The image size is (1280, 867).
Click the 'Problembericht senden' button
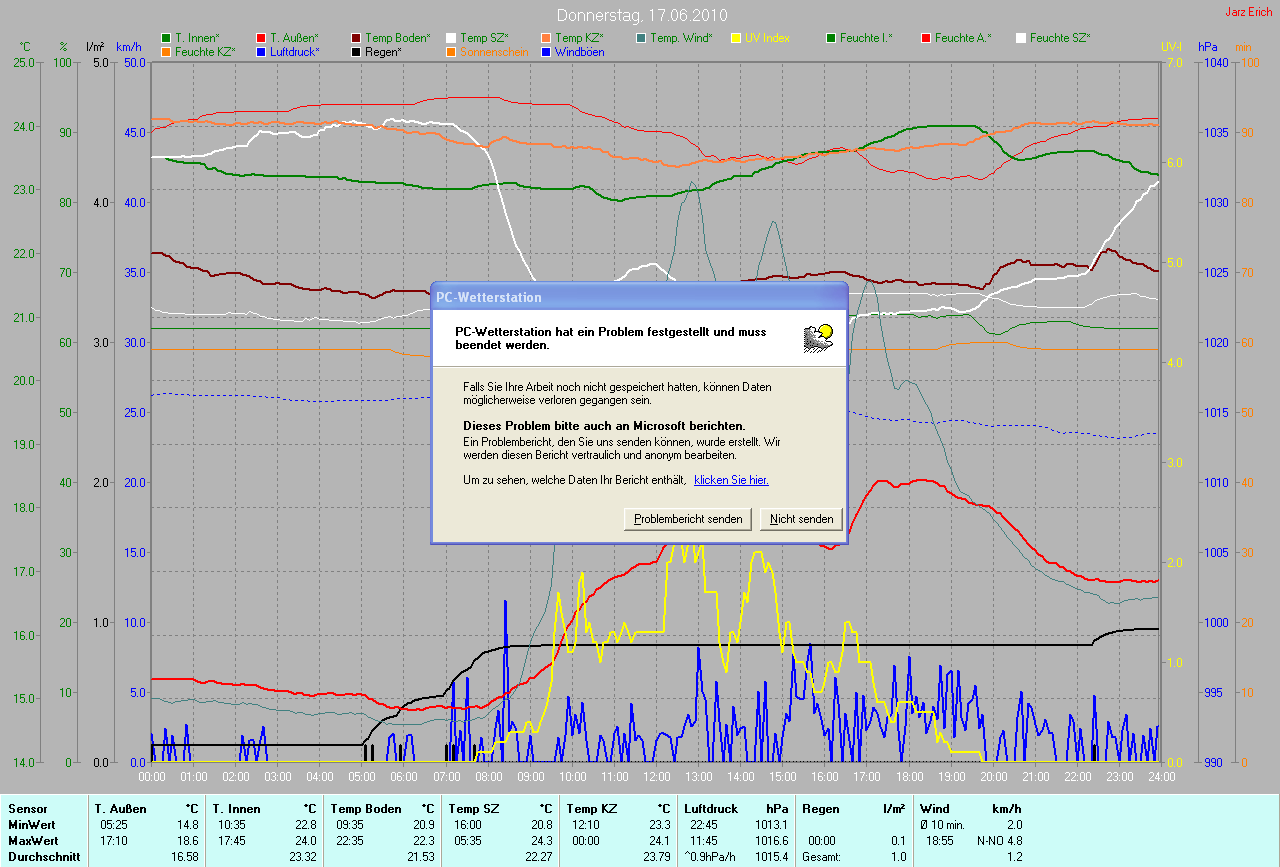click(688, 519)
